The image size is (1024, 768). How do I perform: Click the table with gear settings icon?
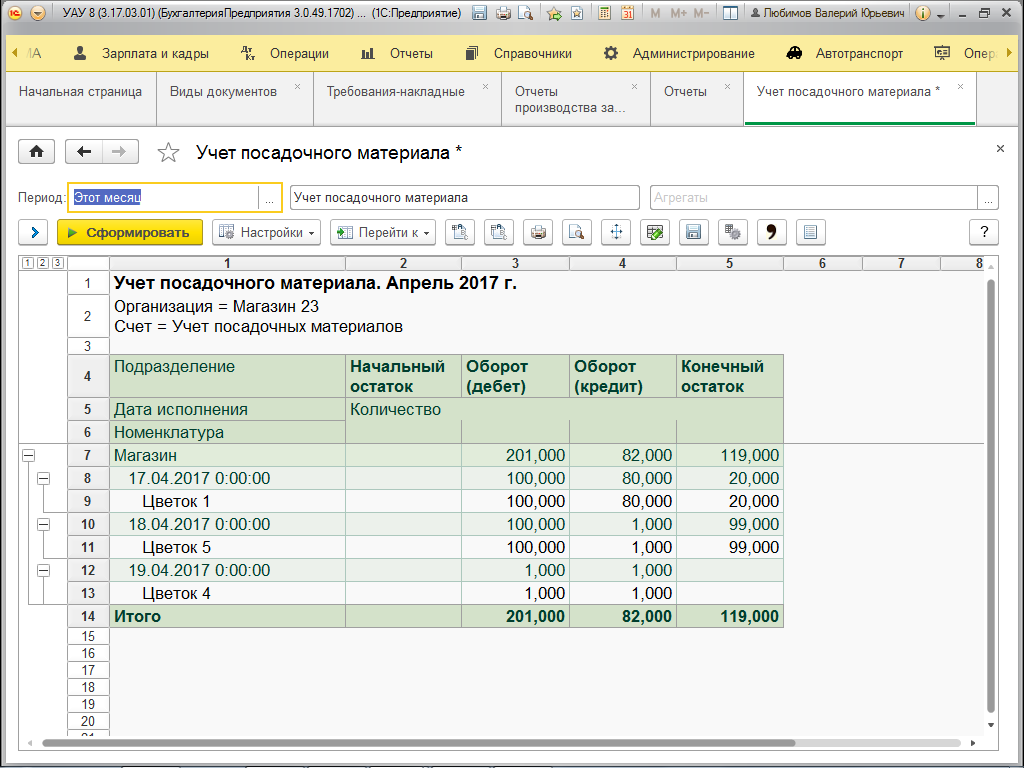click(733, 232)
